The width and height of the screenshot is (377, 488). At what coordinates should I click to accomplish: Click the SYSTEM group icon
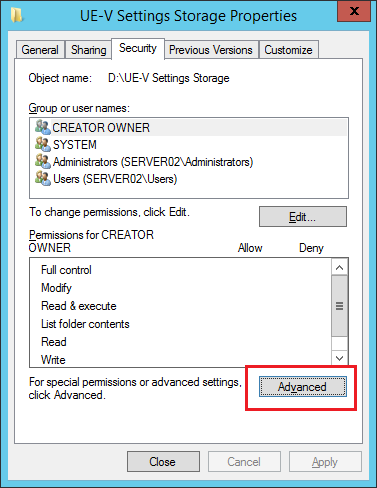43,144
